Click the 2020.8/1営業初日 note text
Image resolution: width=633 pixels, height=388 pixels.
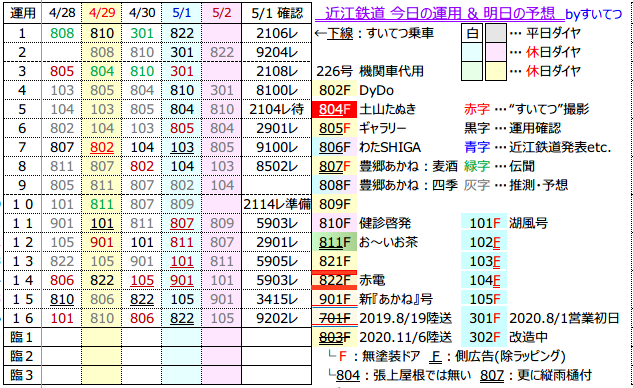point(564,318)
